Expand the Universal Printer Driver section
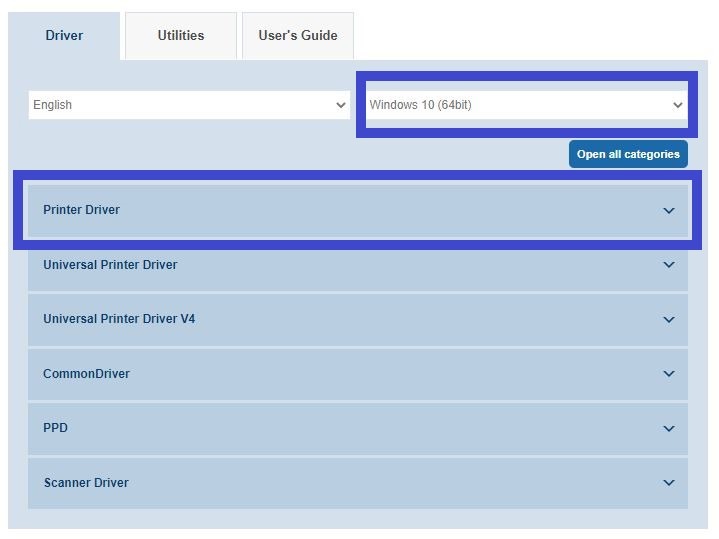Image resolution: width=719 pixels, height=539 pixels. (110, 265)
